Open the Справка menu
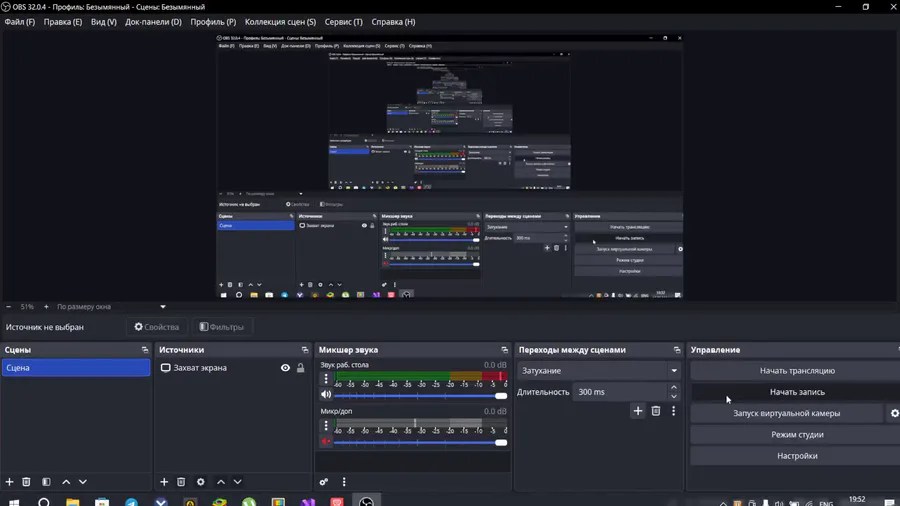This screenshot has width=900, height=506. click(x=393, y=22)
